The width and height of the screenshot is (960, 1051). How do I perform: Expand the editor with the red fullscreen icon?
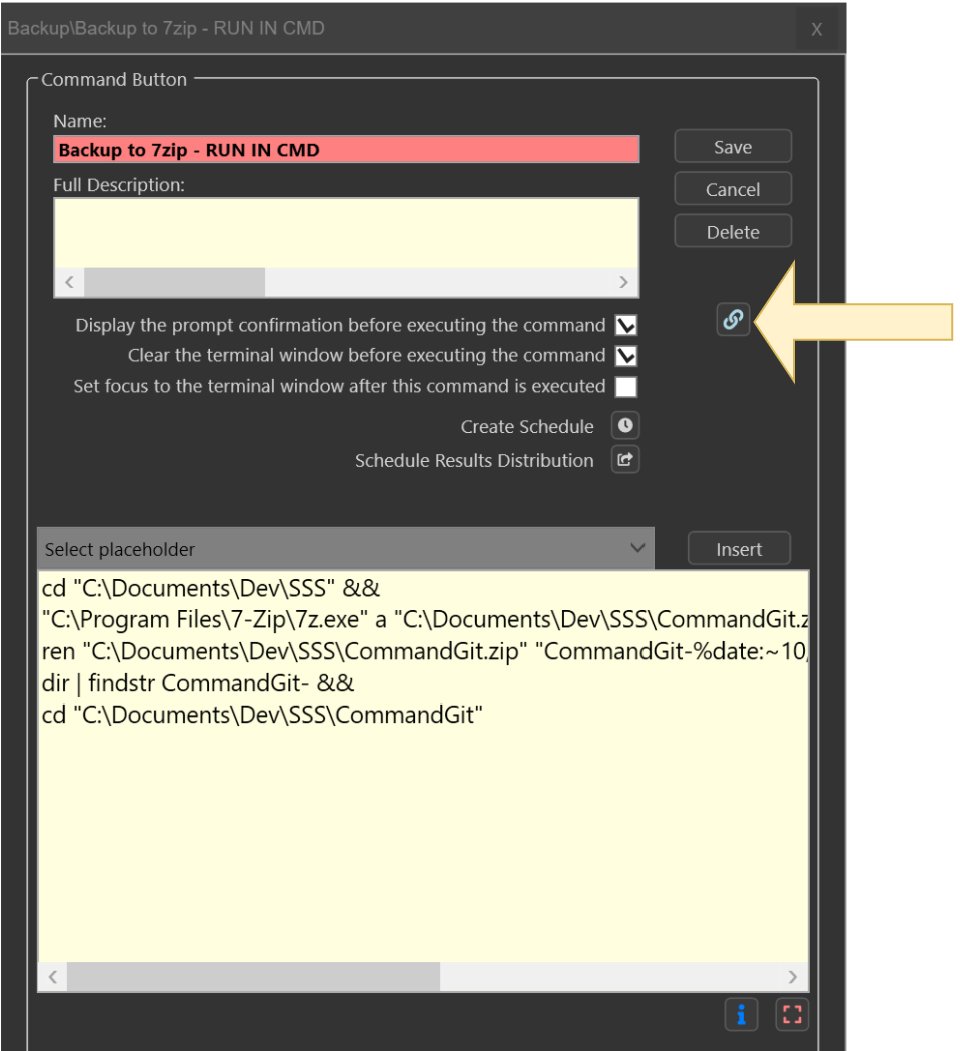click(x=791, y=1014)
